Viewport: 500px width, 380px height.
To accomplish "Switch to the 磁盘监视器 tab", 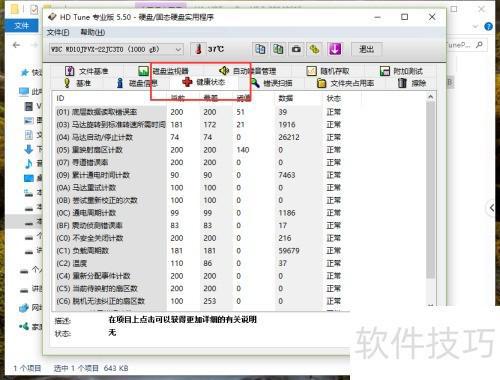I will [x=163, y=71].
